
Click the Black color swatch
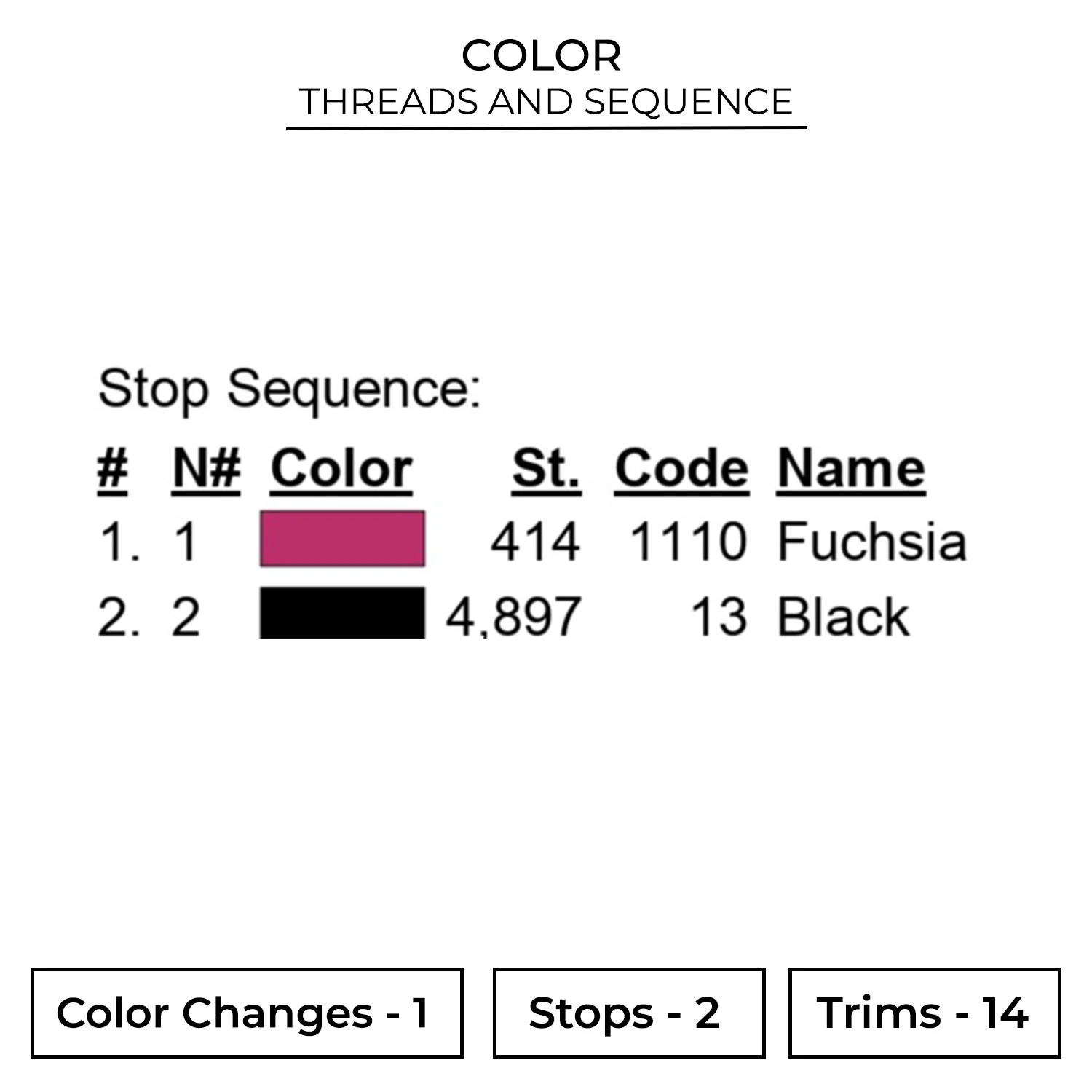342,614
